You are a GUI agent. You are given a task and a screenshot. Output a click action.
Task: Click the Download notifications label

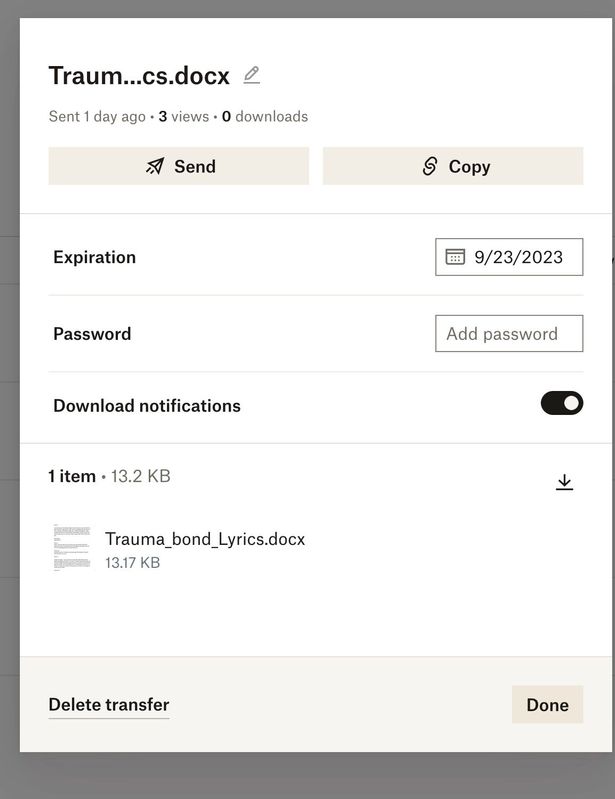(x=147, y=406)
